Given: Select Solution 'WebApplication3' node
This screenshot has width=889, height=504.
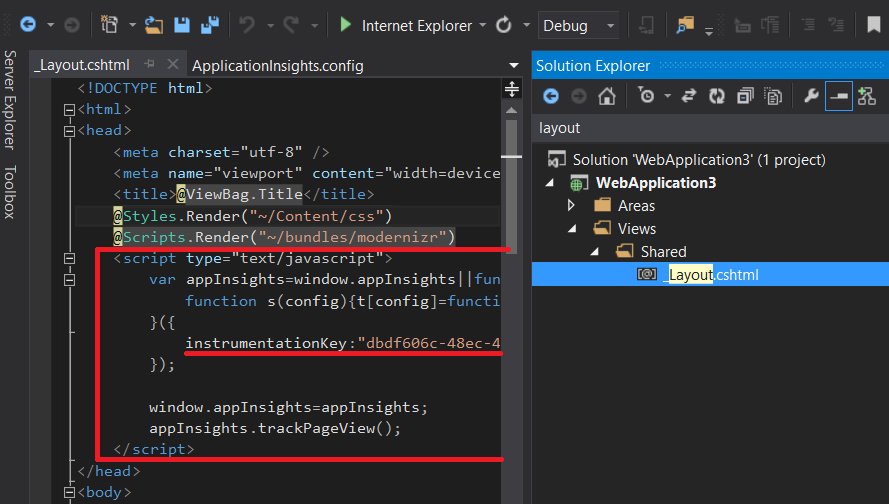Looking at the screenshot, I should coord(698,160).
